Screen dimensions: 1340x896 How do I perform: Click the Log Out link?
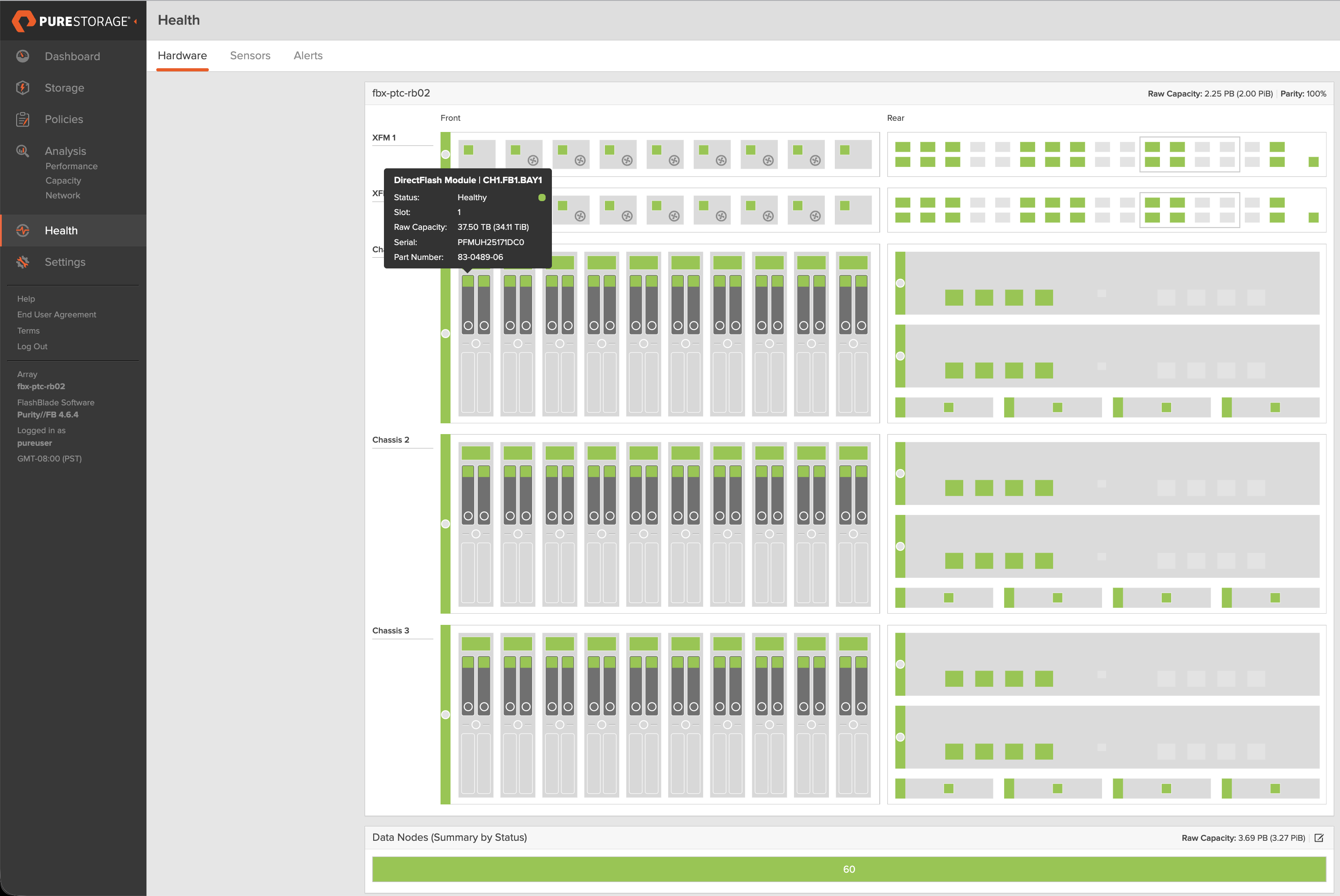click(32, 346)
